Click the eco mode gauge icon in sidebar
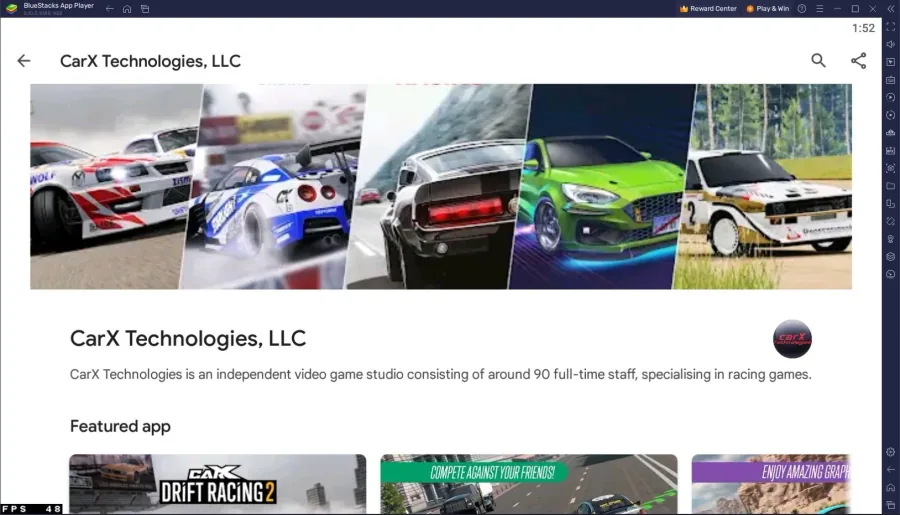This screenshot has width=900, height=515. [x=890, y=274]
